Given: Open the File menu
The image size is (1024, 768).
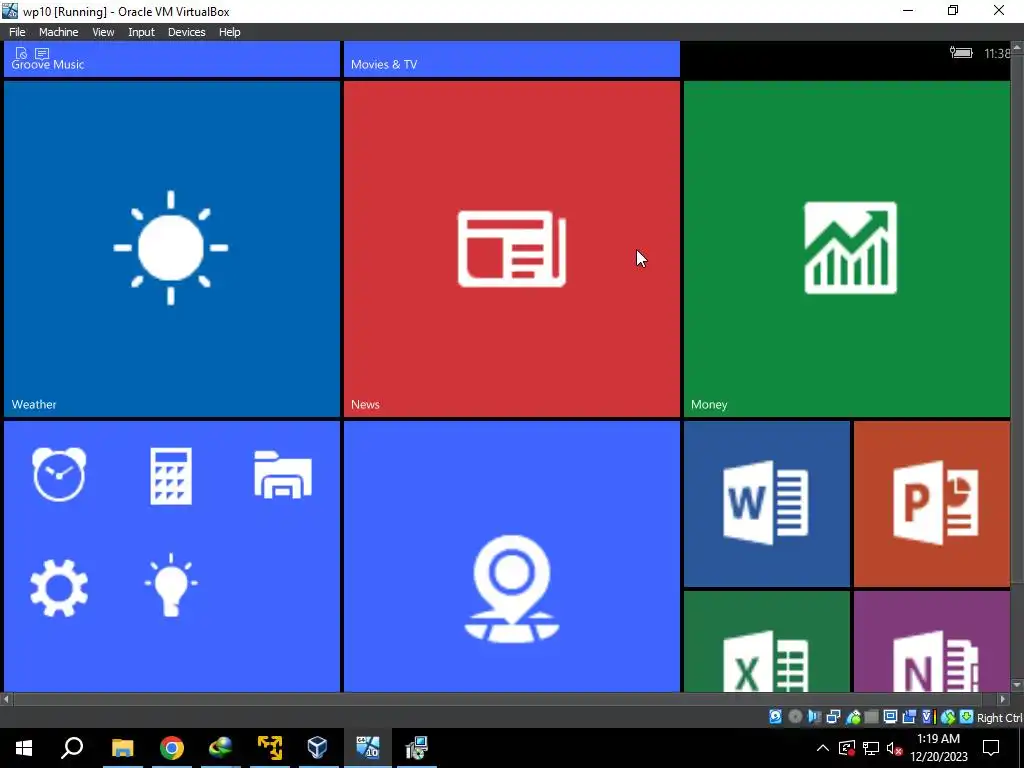Looking at the screenshot, I should point(18,32).
